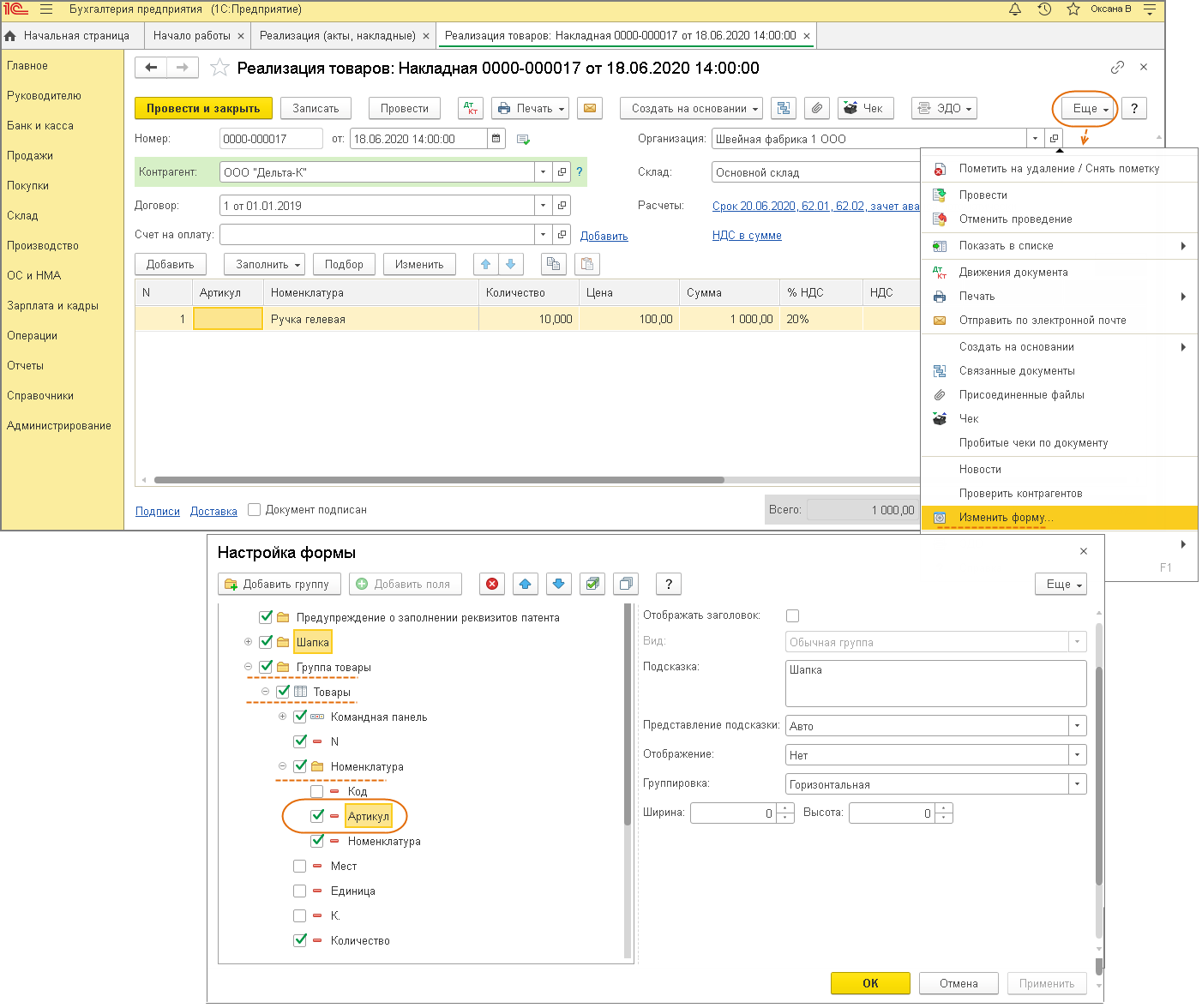1202x1008 pixels.
Task: Click the paperclip attached files icon
Action: click(817, 108)
